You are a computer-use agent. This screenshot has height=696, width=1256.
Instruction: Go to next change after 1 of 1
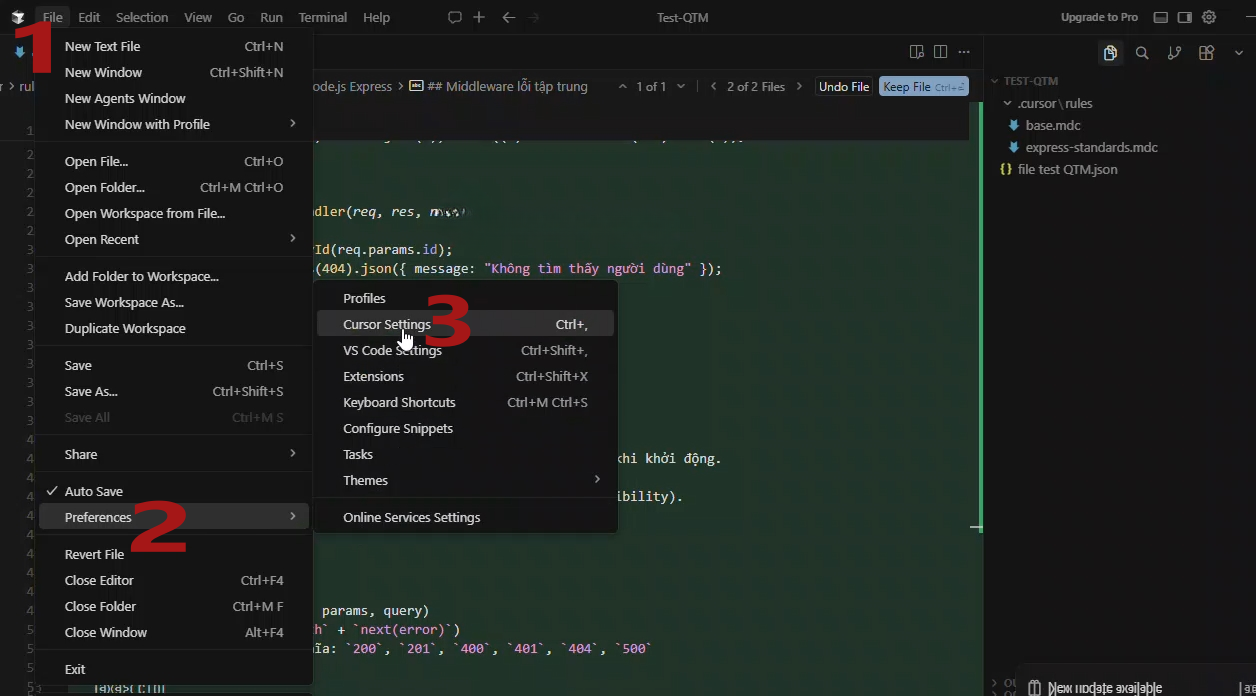point(681,87)
